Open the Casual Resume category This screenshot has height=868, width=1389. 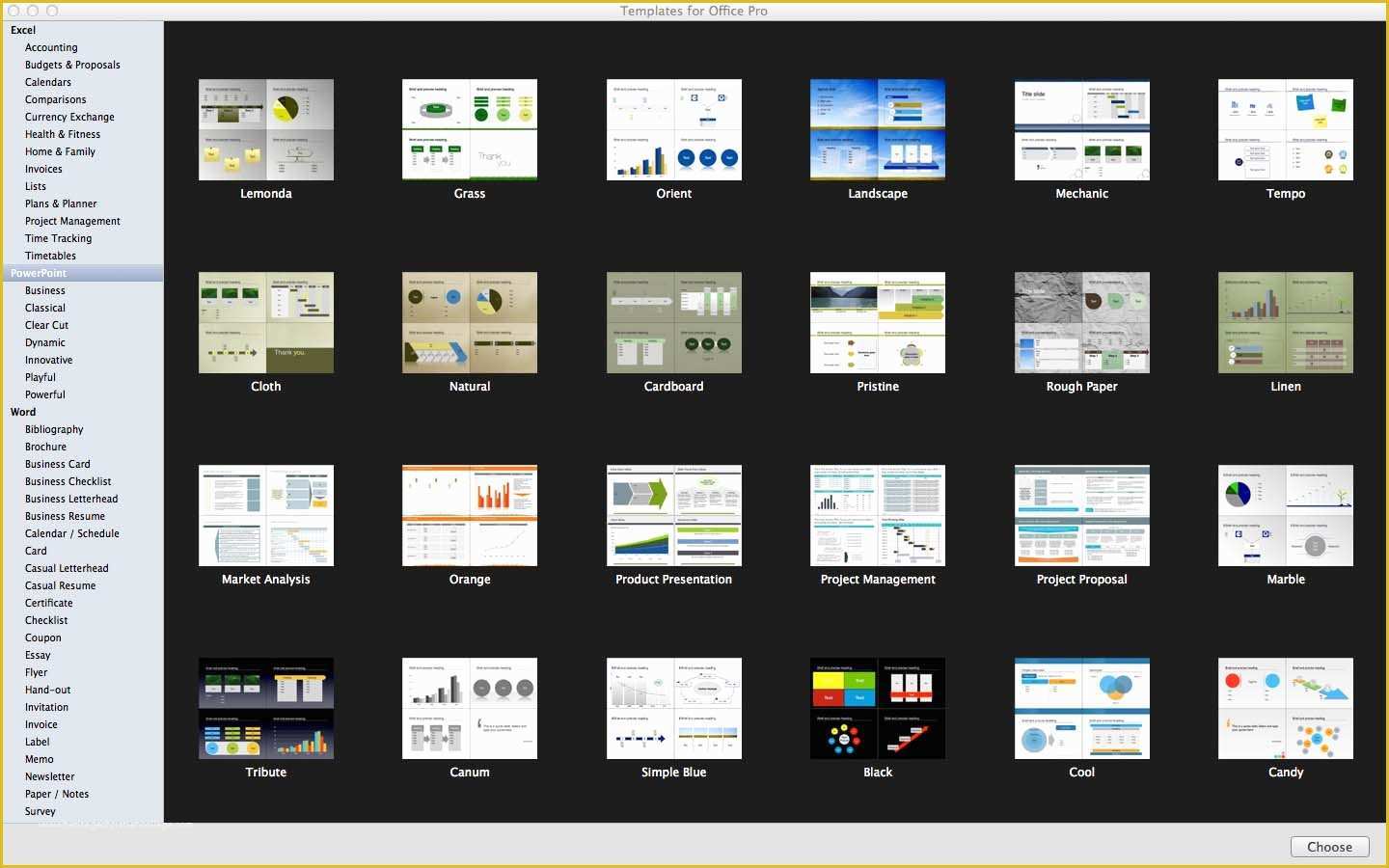click(60, 585)
